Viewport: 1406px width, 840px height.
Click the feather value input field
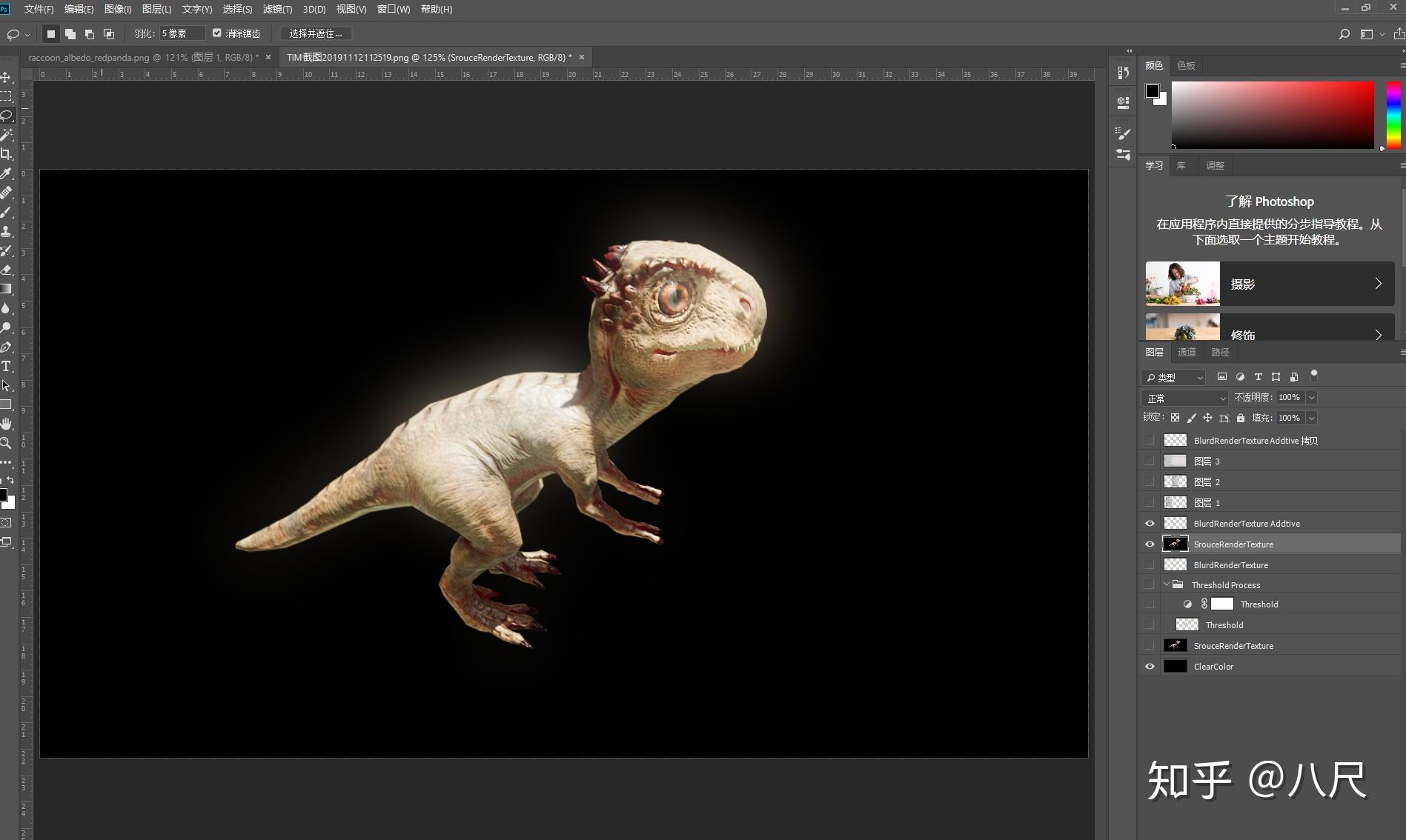[180, 33]
